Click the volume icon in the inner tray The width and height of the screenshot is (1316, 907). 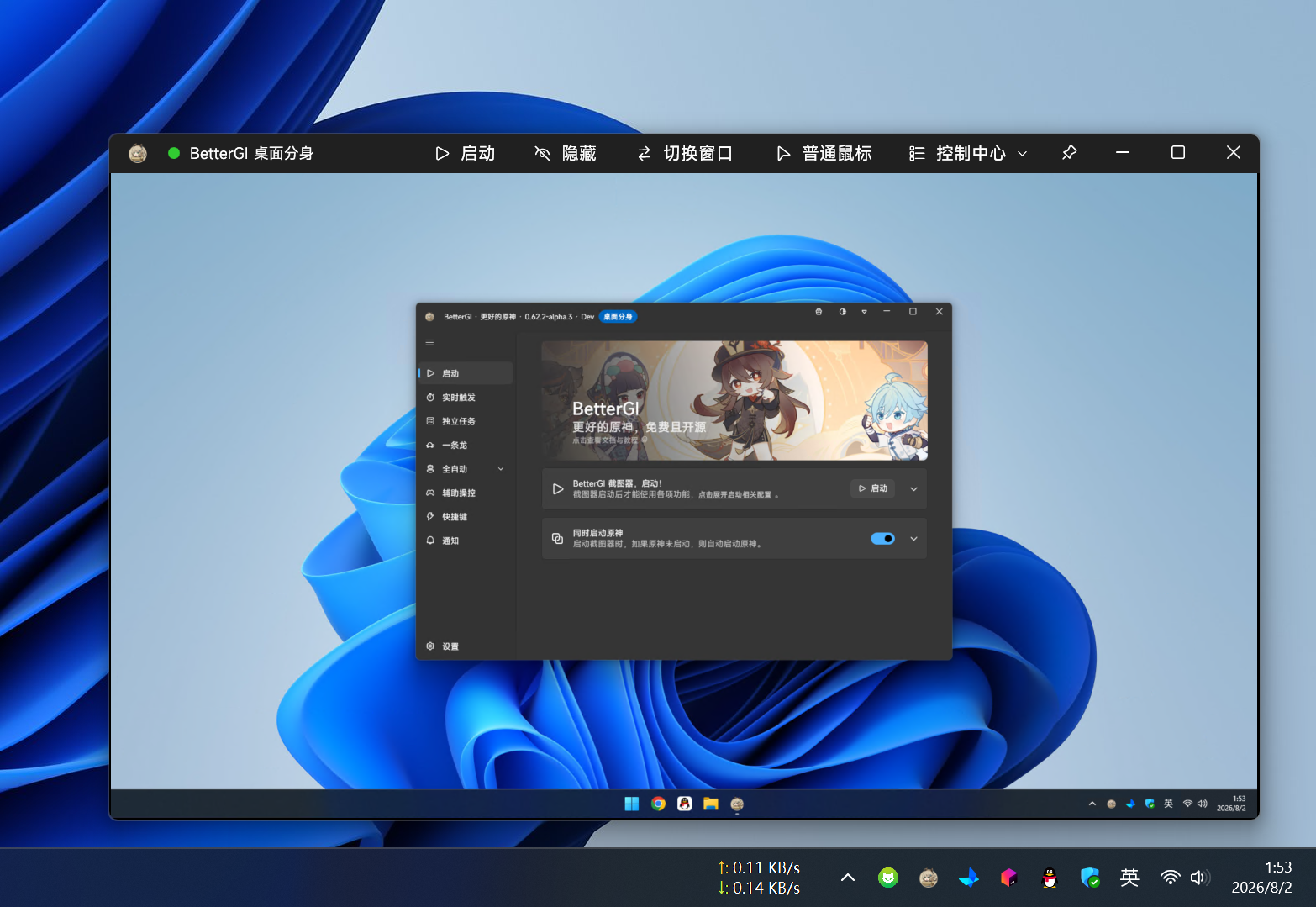(1203, 804)
